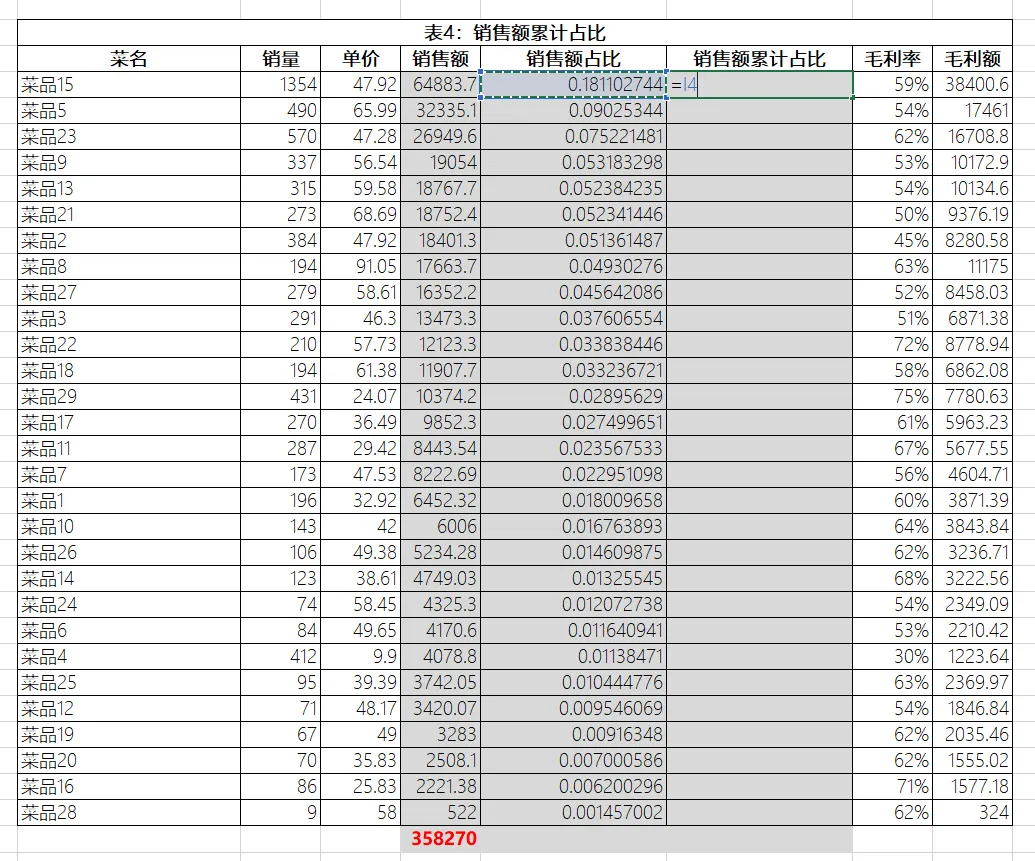Click the cell 菜品28
Screen dimensions: 1035x861
tap(129, 811)
